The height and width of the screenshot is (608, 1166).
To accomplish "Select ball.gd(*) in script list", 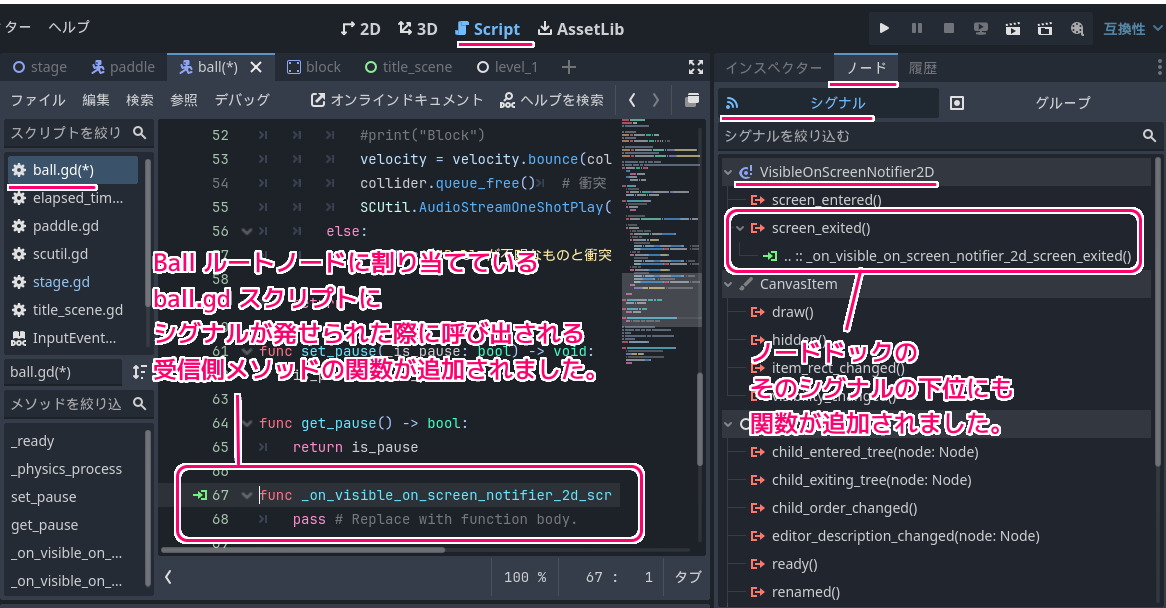I will click(72, 170).
